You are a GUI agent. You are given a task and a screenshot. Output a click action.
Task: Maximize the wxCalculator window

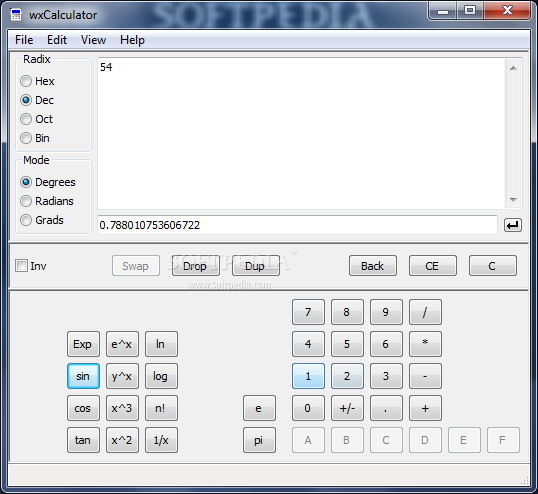click(x=470, y=11)
